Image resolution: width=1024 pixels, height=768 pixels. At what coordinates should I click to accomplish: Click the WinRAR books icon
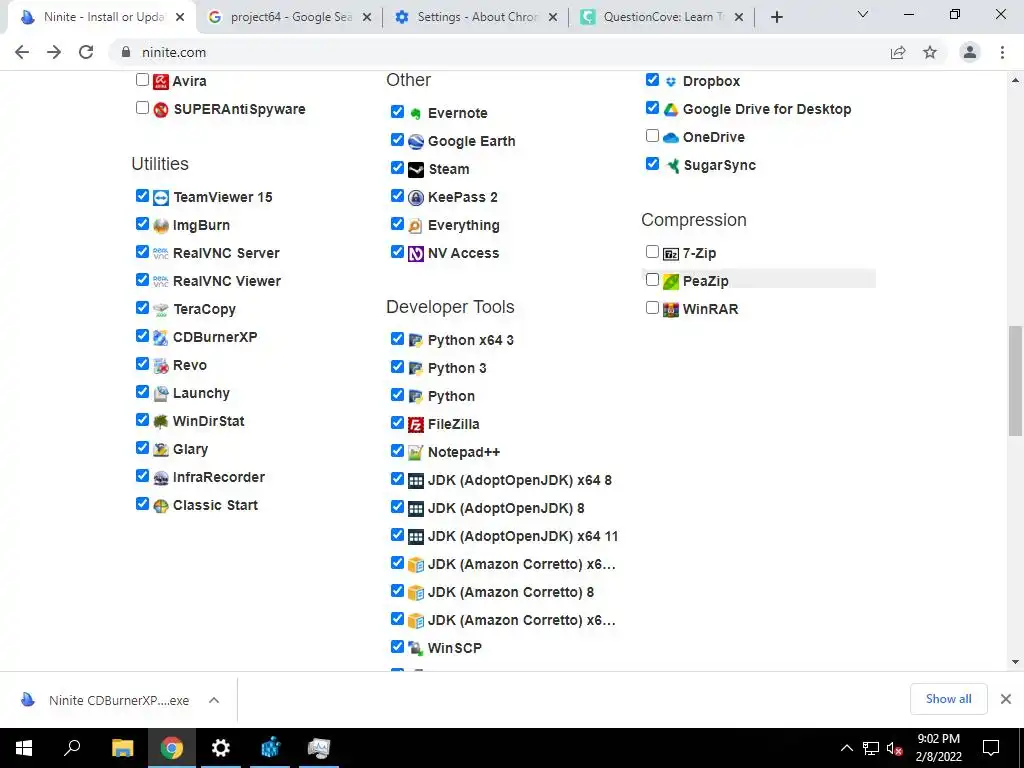[x=671, y=310]
